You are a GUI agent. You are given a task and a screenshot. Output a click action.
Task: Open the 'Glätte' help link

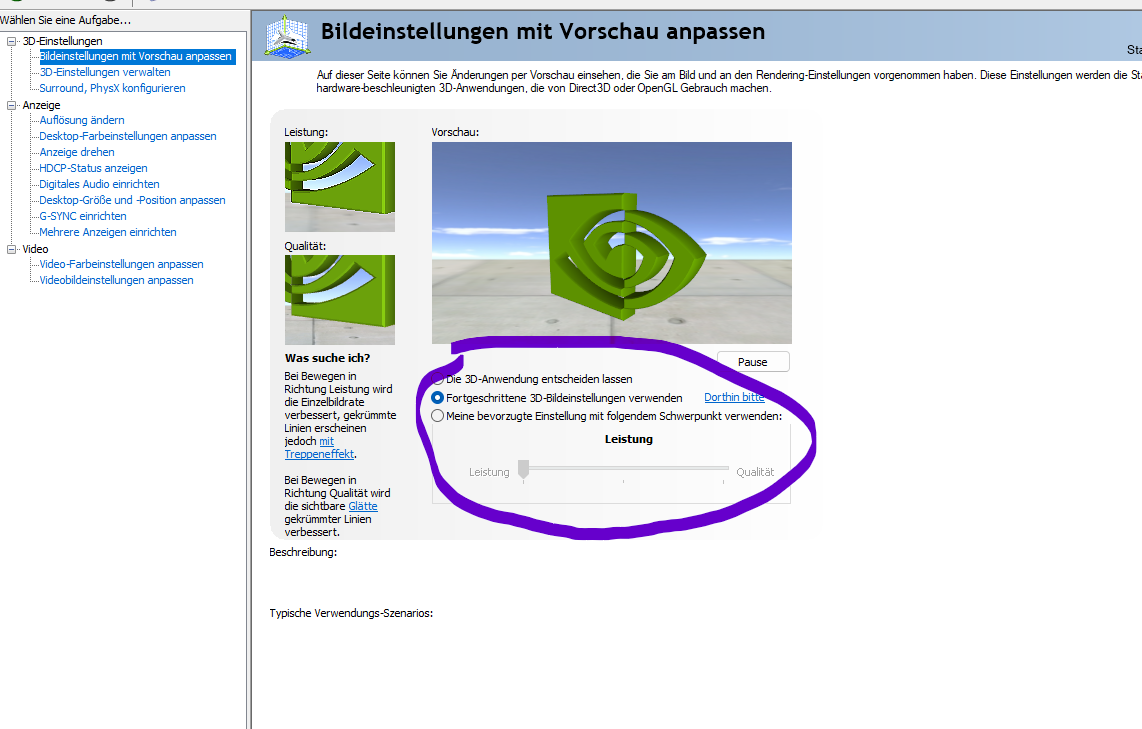point(363,506)
